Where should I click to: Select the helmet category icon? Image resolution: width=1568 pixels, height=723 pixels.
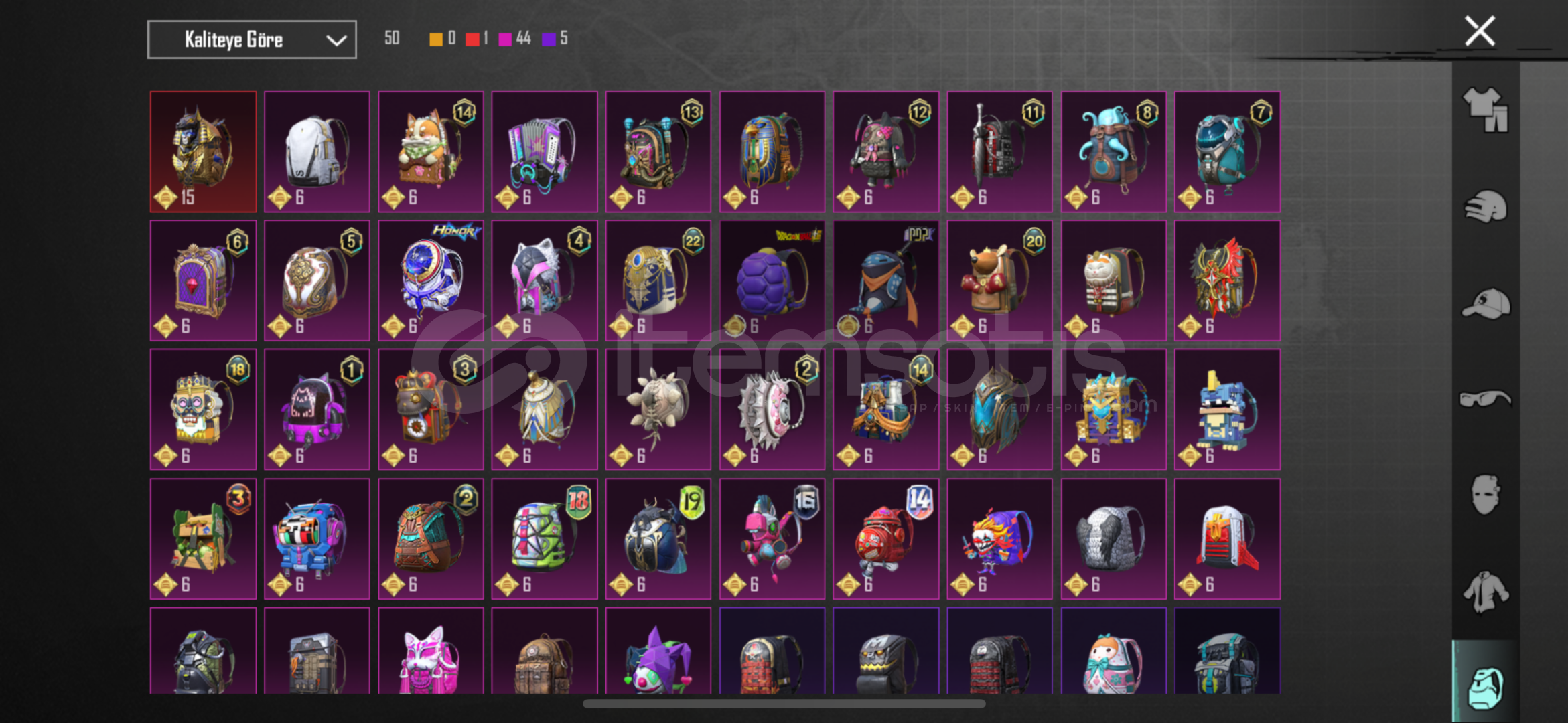click(1485, 207)
